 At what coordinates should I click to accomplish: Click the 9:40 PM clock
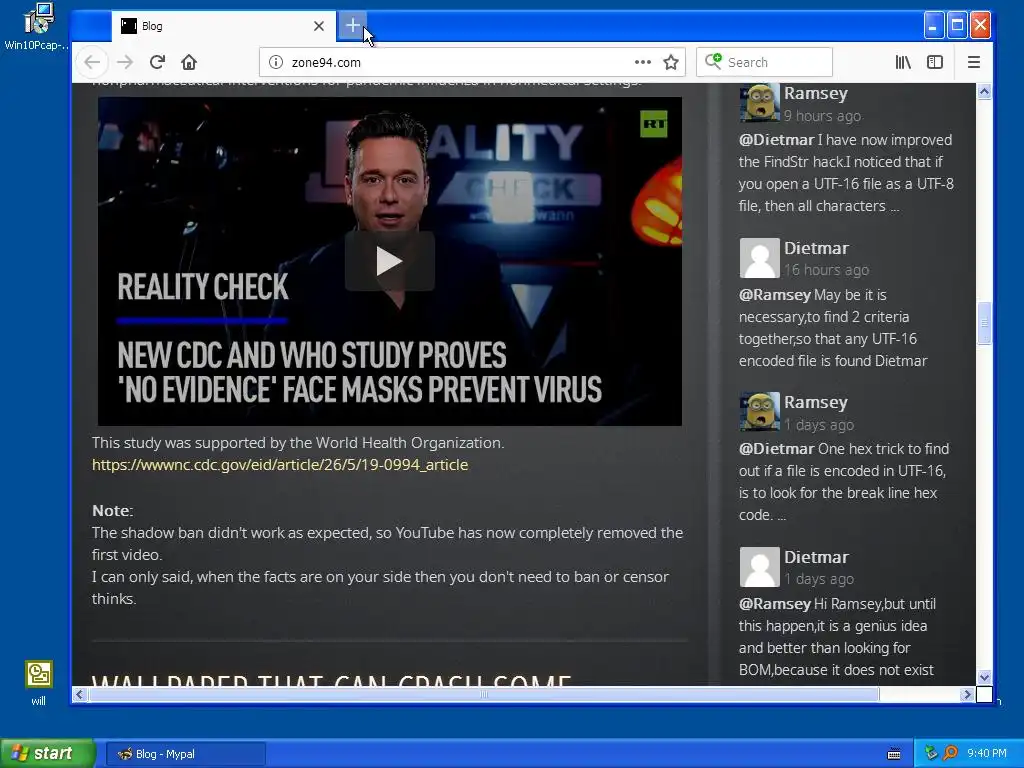coord(987,753)
